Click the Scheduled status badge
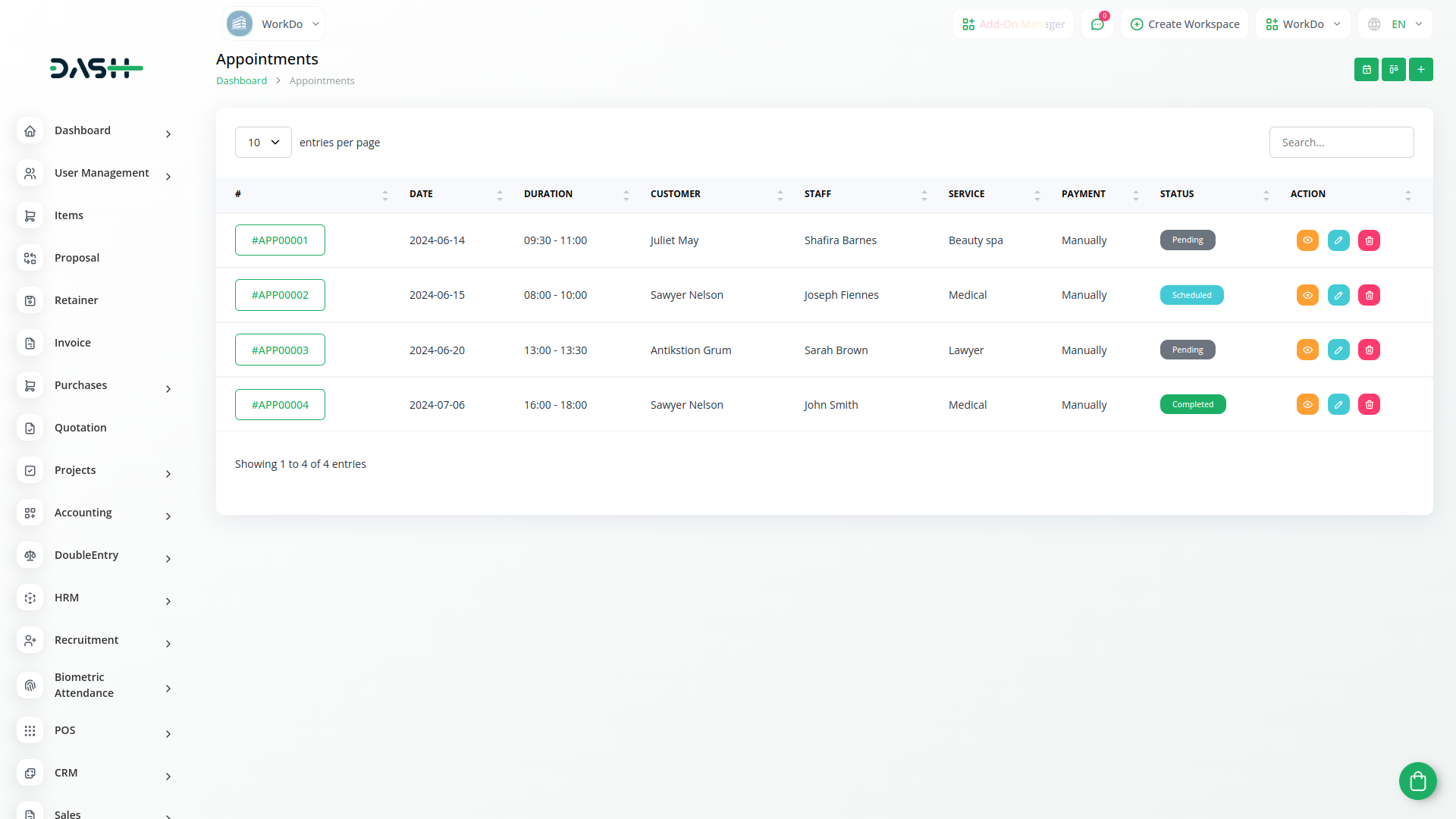The image size is (1456, 819). (x=1191, y=296)
